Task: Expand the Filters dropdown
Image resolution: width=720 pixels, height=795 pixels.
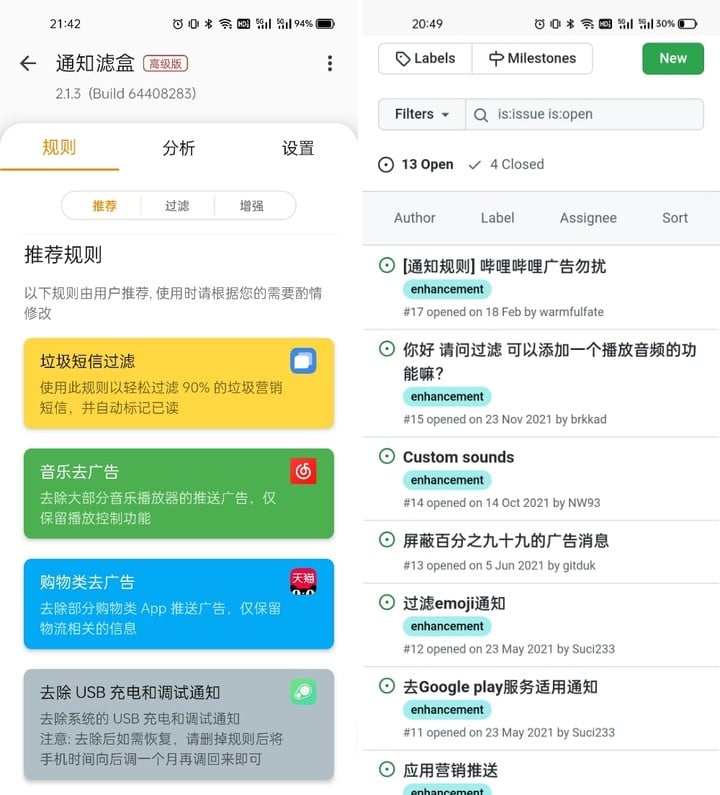Action: (422, 114)
